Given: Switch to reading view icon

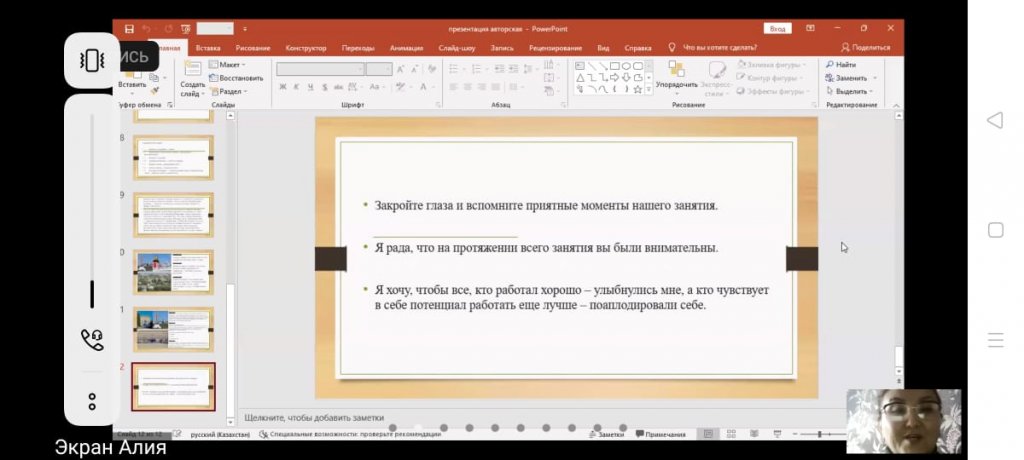Looking at the screenshot, I should pyautogui.click(x=754, y=434).
